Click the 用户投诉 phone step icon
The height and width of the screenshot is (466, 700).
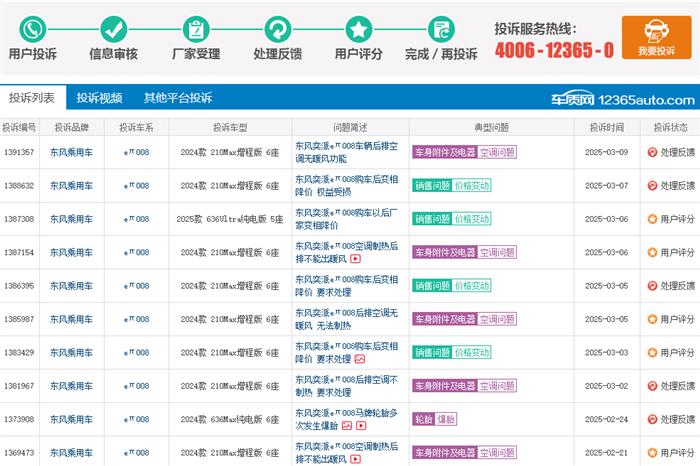coord(33,29)
